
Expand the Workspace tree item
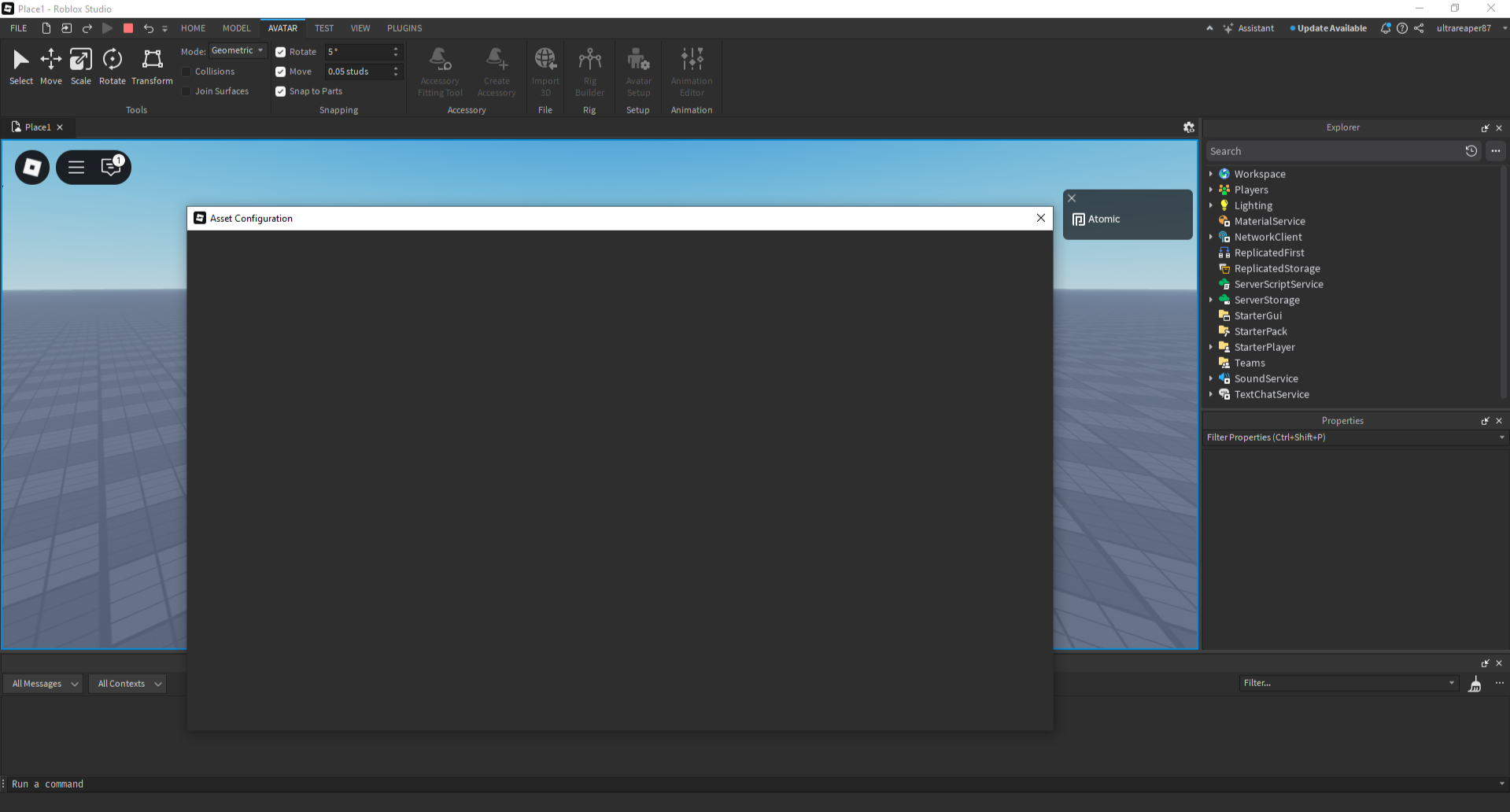(x=1211, y=174)
